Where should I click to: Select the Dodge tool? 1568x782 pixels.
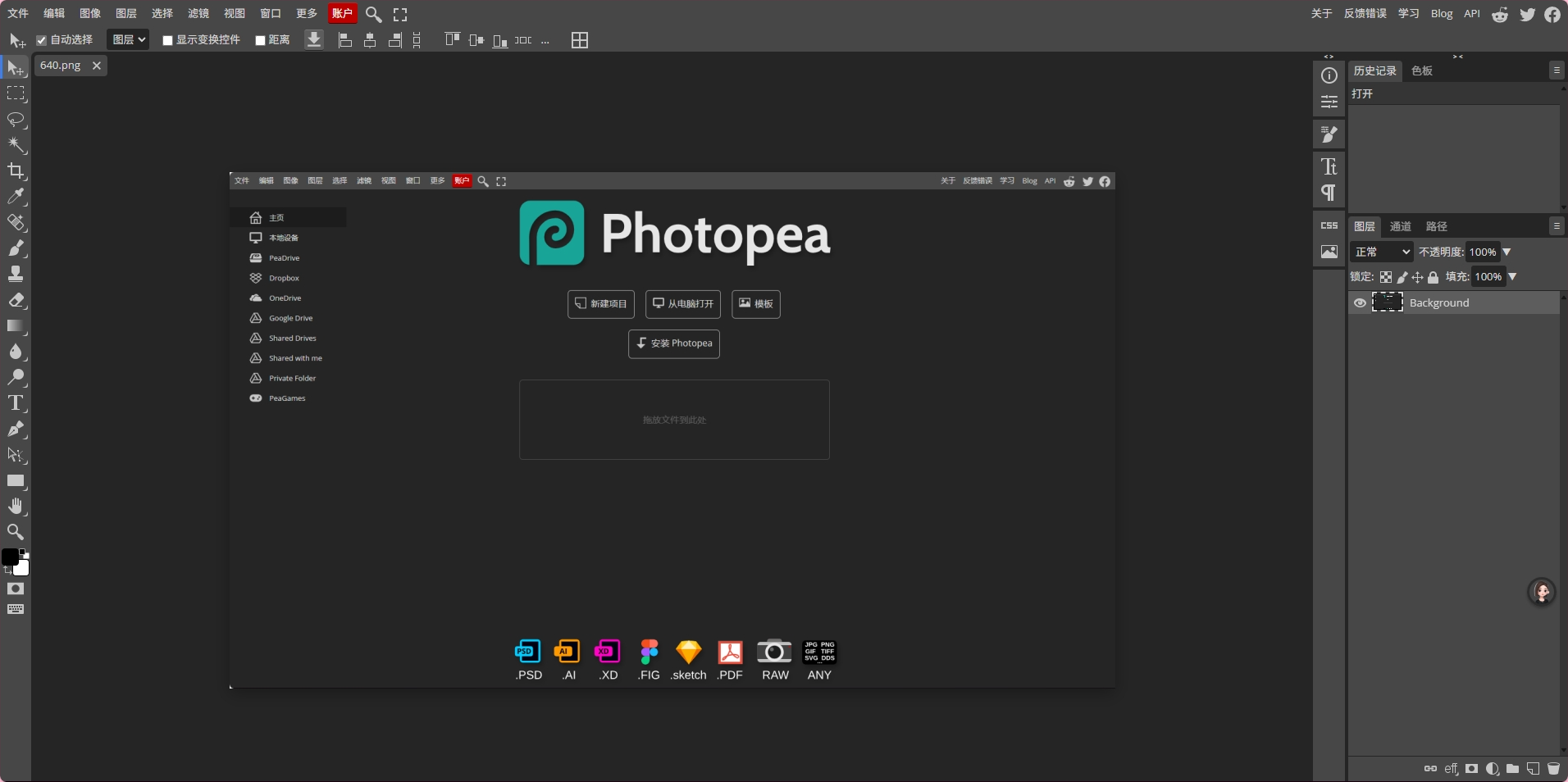click(x=16, y=377)
